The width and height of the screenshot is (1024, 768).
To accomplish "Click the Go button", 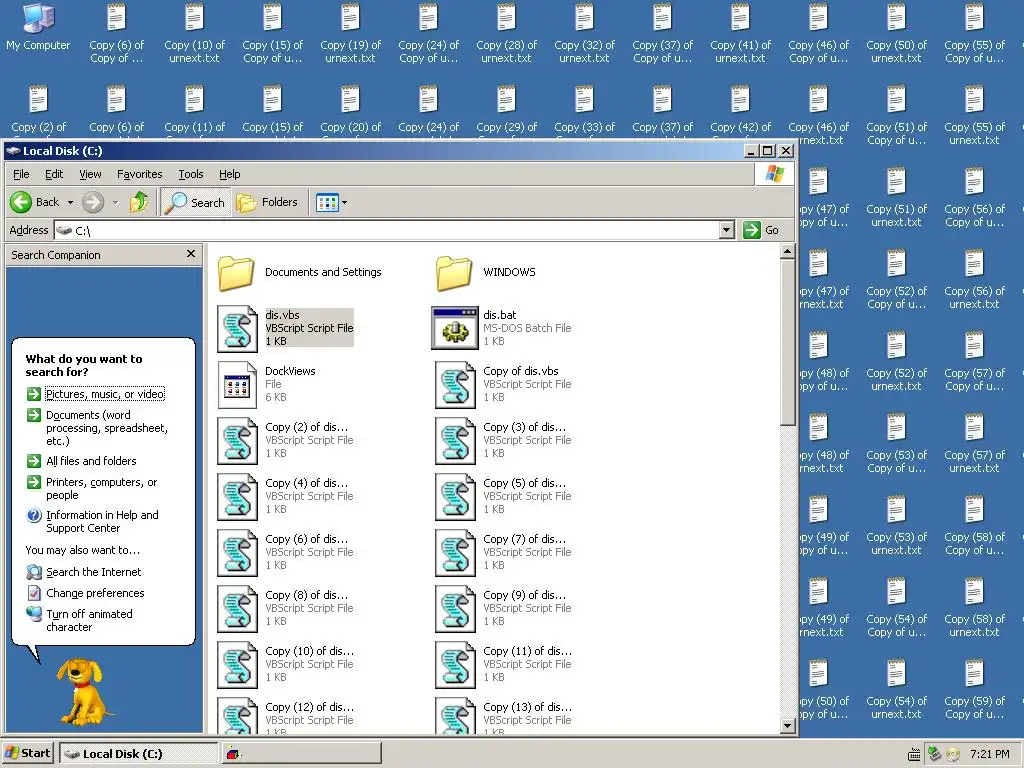I will pyautogui.click(x=761, y=230).
